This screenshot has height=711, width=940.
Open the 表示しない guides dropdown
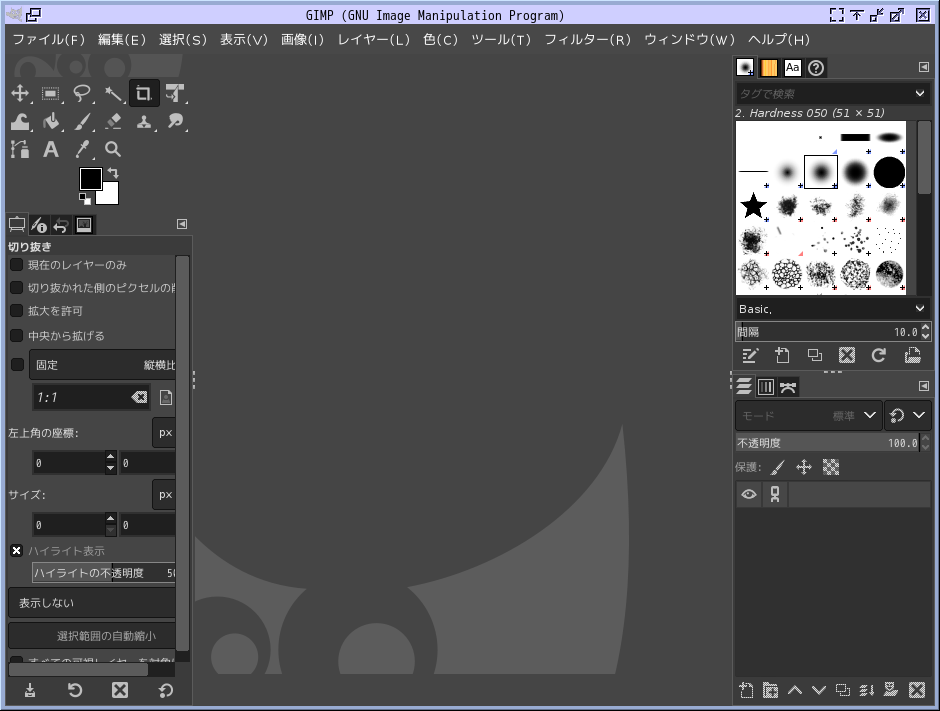(92, 603)
